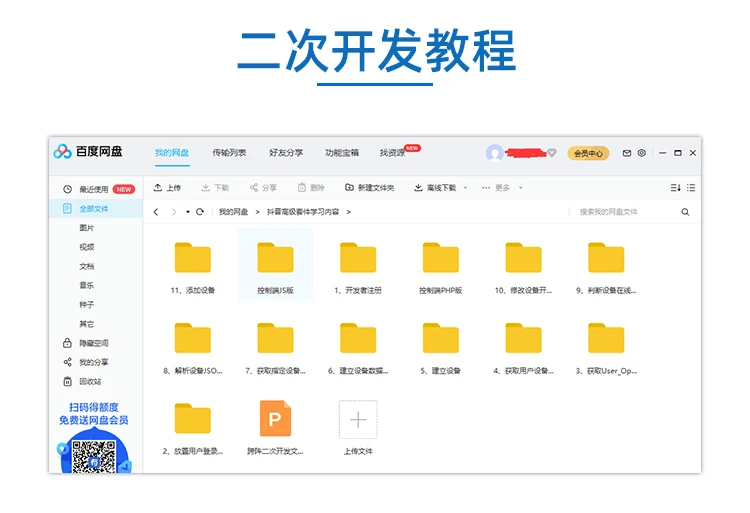The image size is (750, 513).
Task: Go forward with the right arrow
Action: coord(174,212)
